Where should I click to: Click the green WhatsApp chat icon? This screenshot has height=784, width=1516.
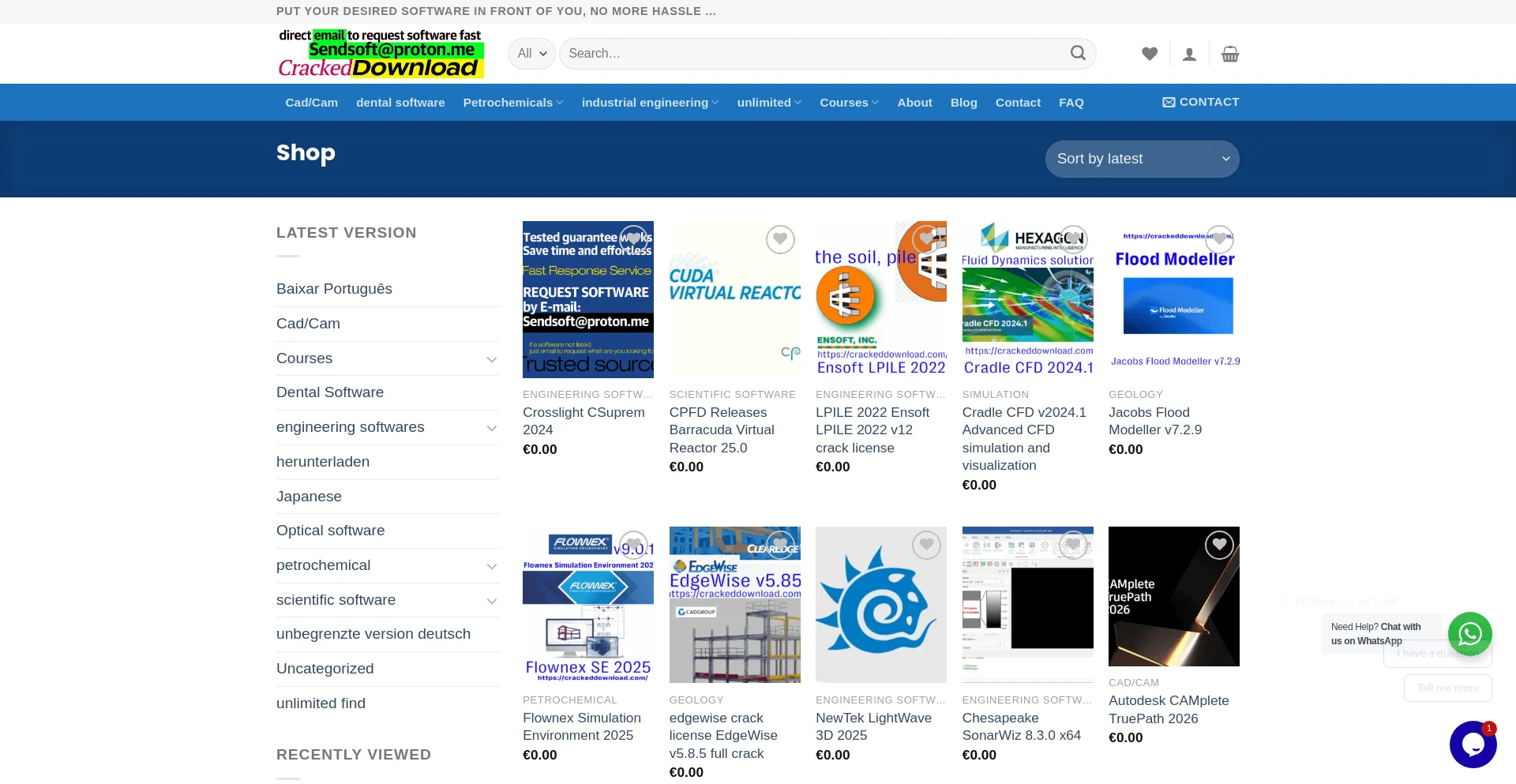[1469, 633]
